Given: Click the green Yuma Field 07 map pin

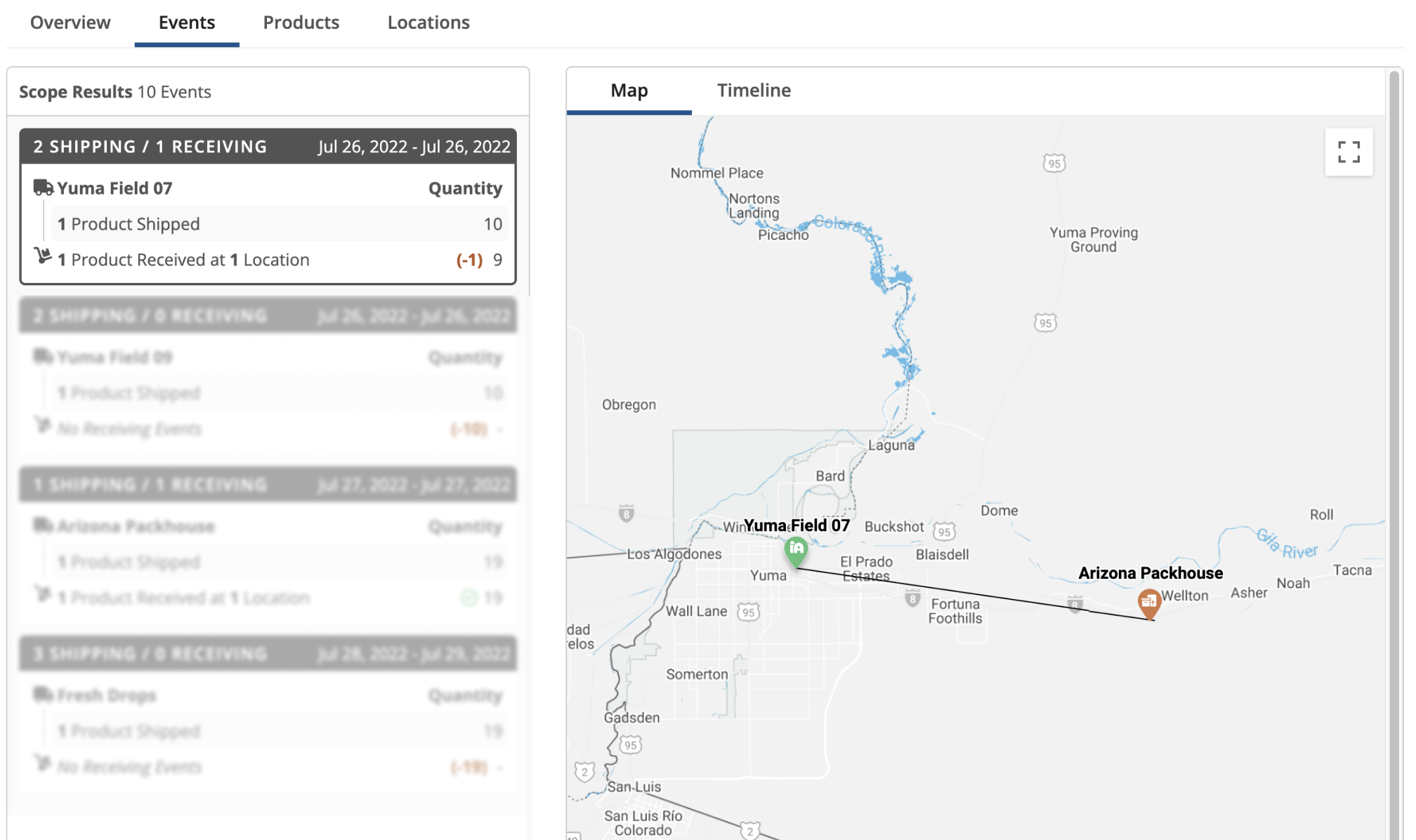Looking at the screenshot, I should pyautogui.click(x=795, y=550).
